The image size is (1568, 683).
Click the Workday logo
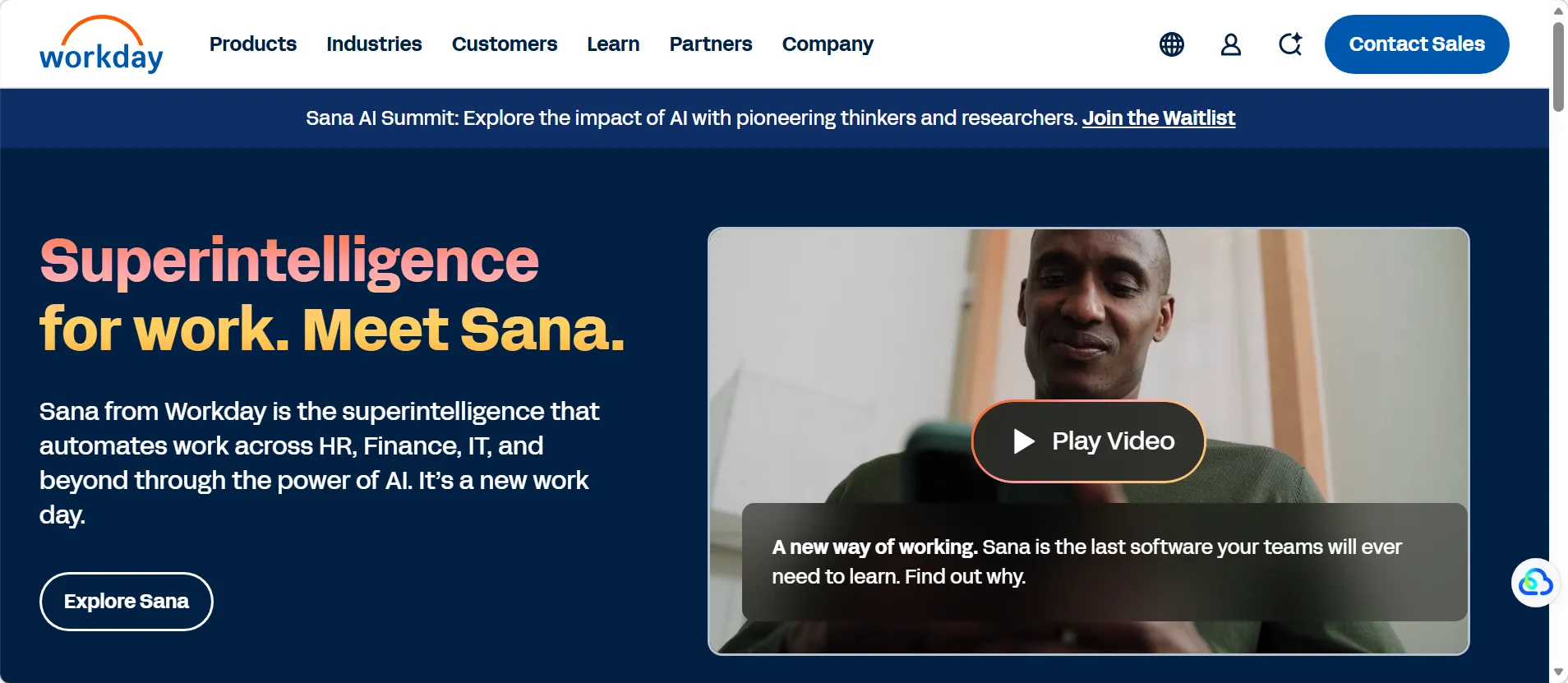(101, 45)
